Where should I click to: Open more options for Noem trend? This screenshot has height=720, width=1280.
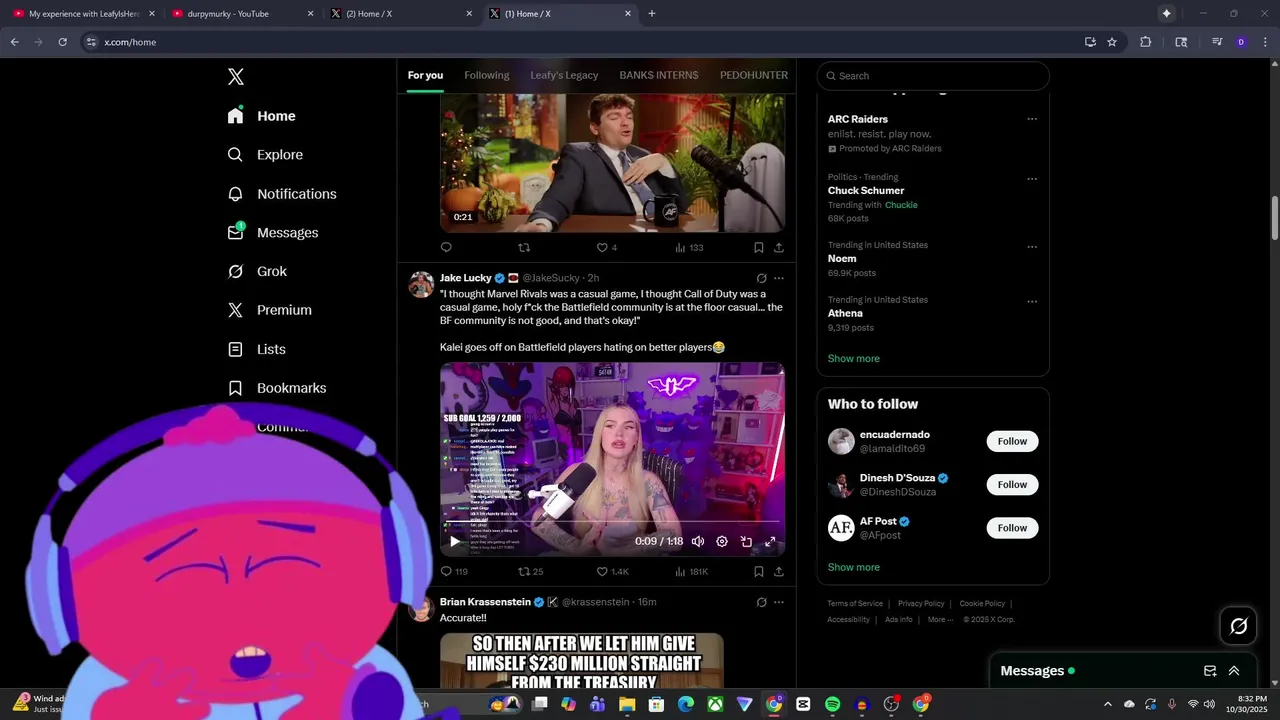[x=1032, y=247]
